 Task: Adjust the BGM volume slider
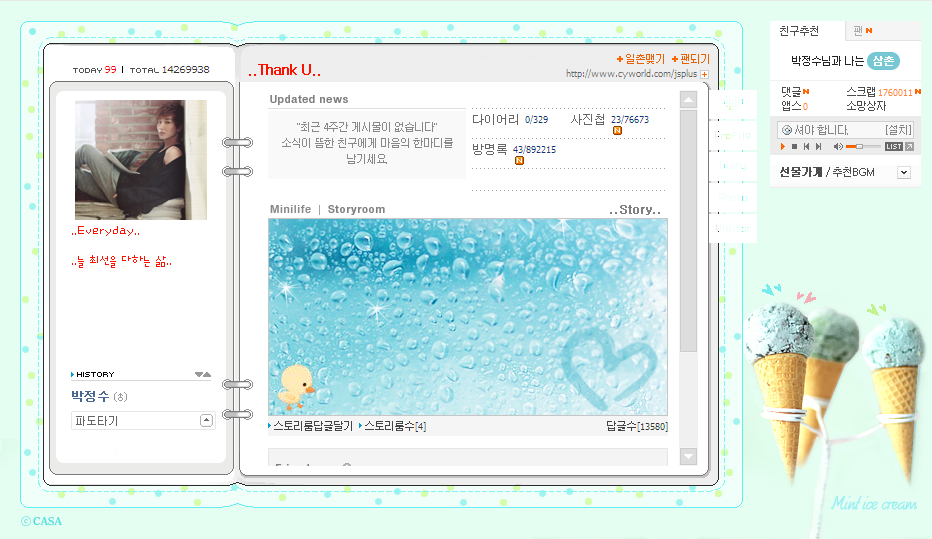(863, 147)
